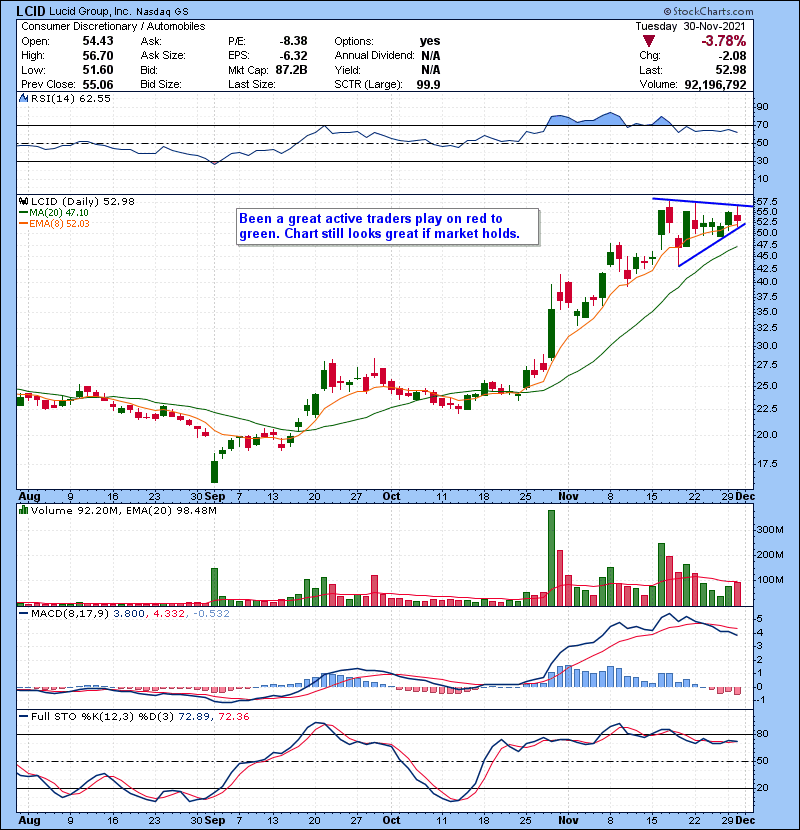Click the MA(20) 47.10 legend label

59,212
